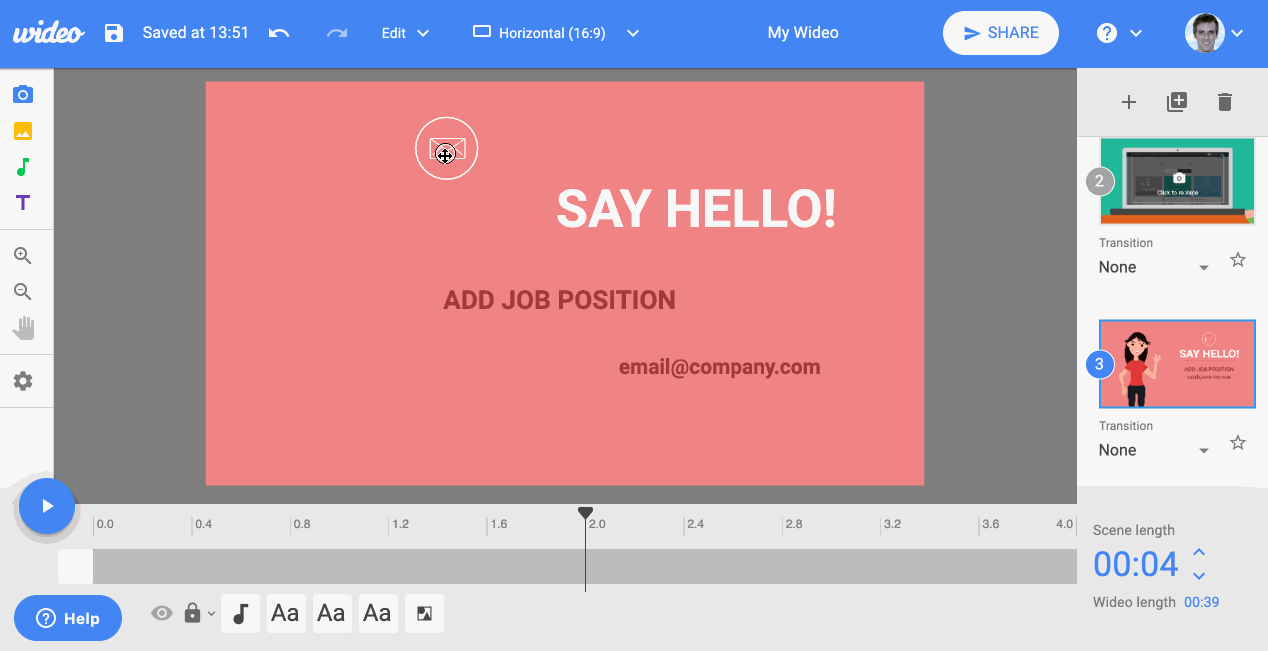Toggle the lock on timeline elements

[x=192, y=613]
